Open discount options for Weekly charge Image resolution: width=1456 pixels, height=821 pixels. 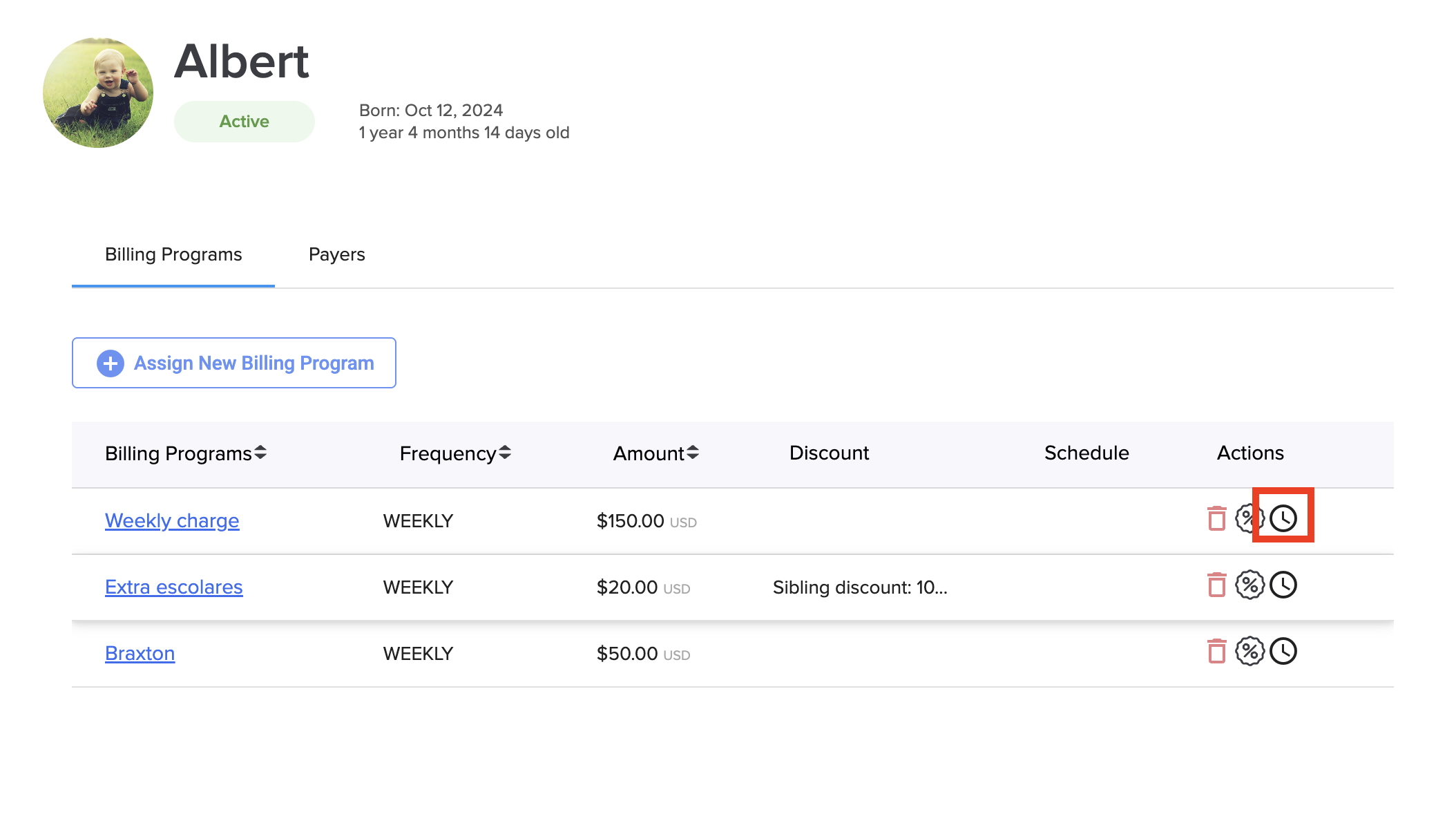tap(1246, 518)
